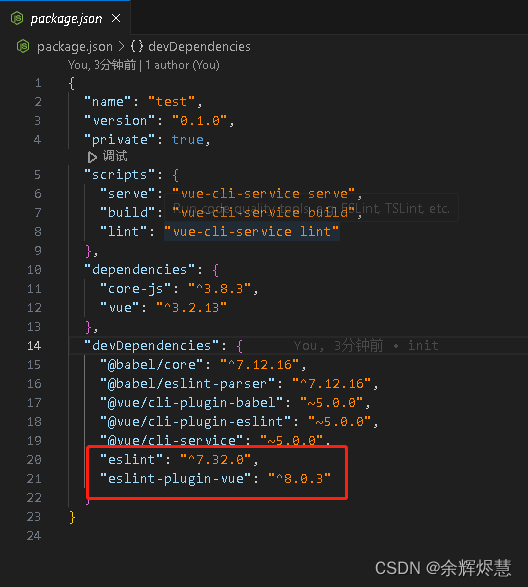Select line number 1 in gutter
The height and width of the screenshot is (587, 528).
pos(38,83)
